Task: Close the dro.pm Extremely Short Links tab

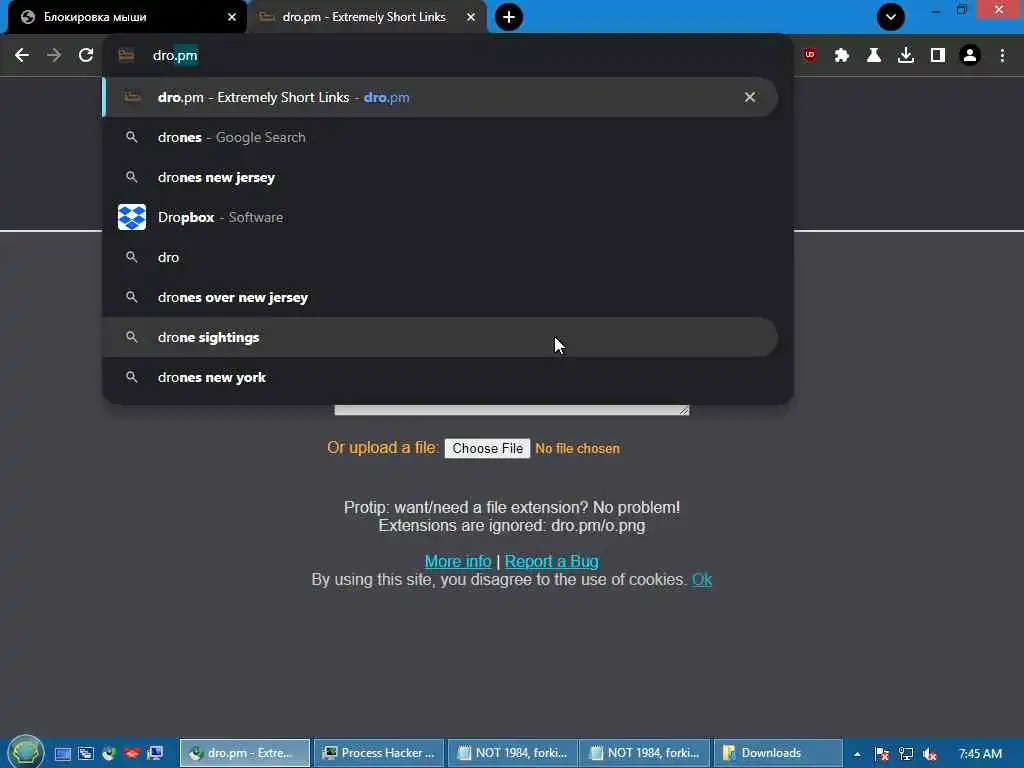Action: pos(471,17)
